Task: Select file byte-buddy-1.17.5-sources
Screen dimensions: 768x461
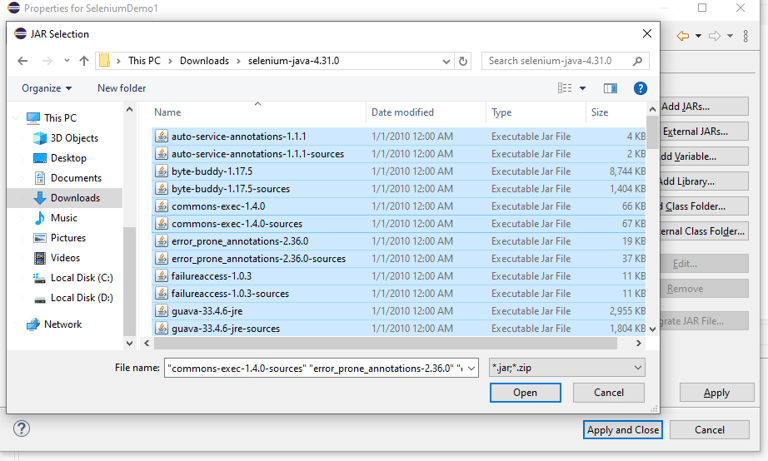Action: click(x=230, y=189)
